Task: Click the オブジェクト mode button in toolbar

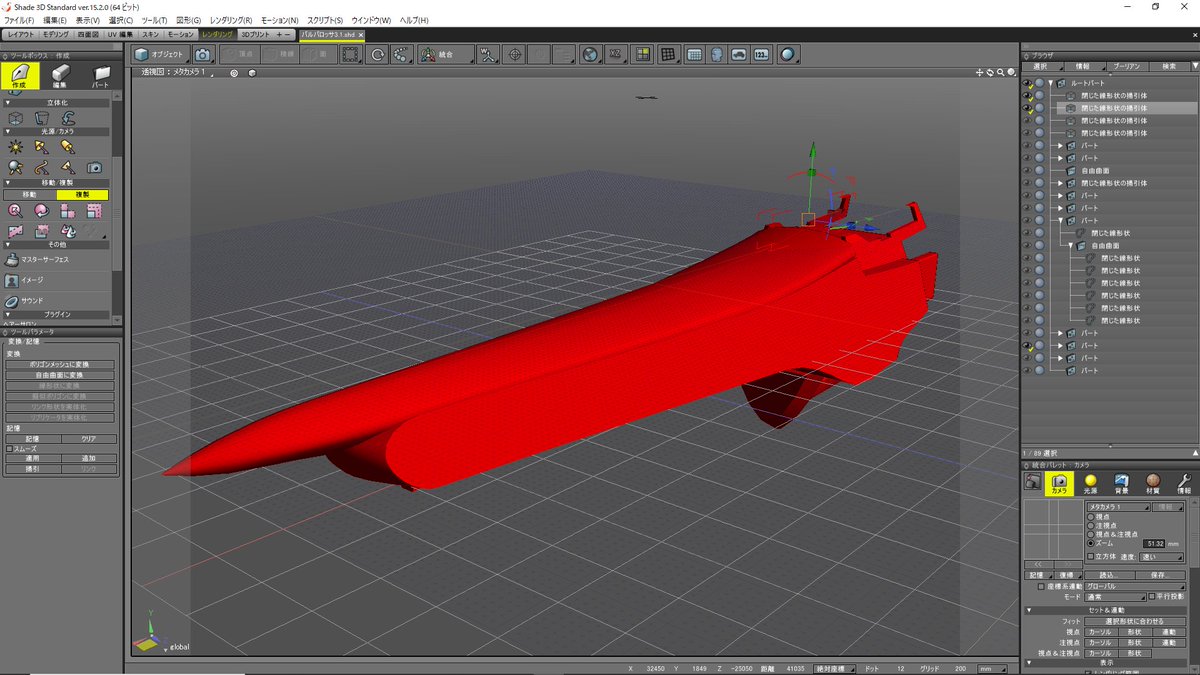Action: [x=160, y=54]
